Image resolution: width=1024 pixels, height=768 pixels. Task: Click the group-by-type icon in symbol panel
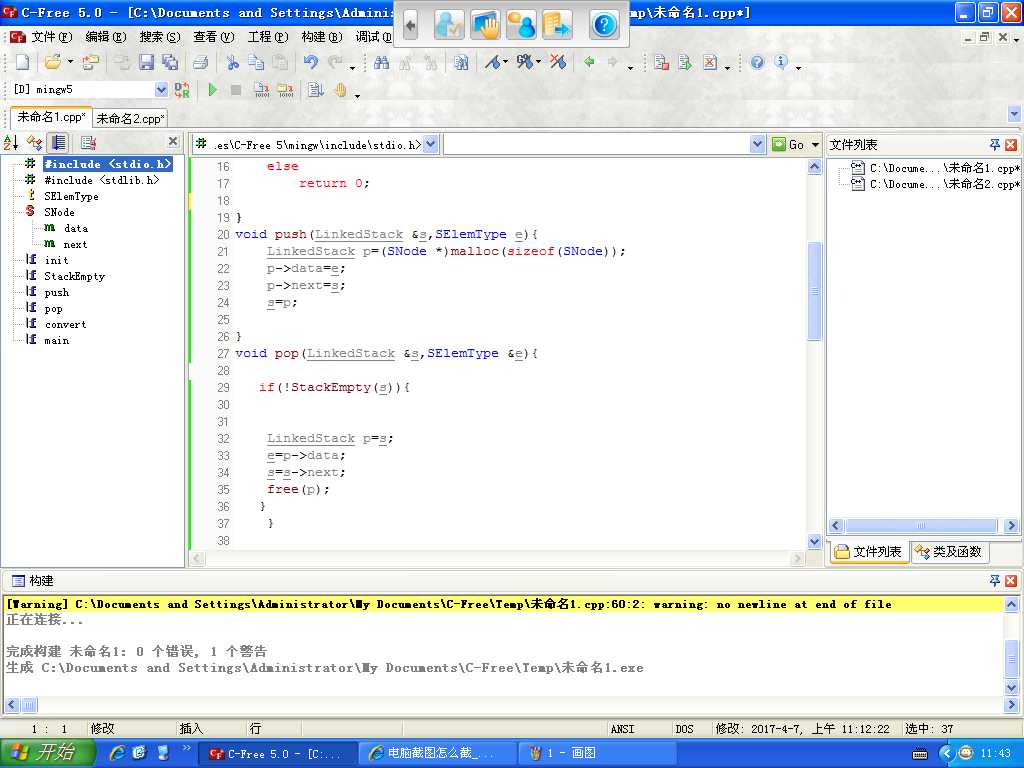pyautogui.click(x=34, y=142)
